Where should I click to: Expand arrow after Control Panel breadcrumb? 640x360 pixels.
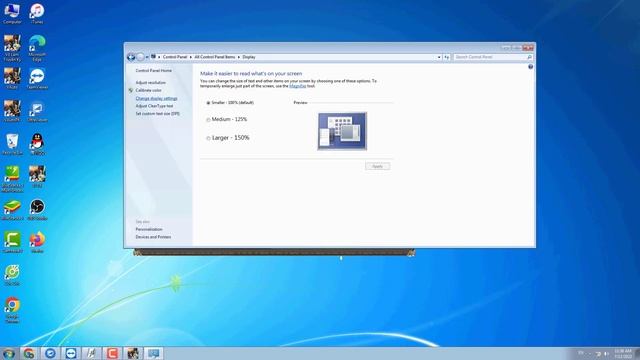pyautogui.click(x=191, y=57)
